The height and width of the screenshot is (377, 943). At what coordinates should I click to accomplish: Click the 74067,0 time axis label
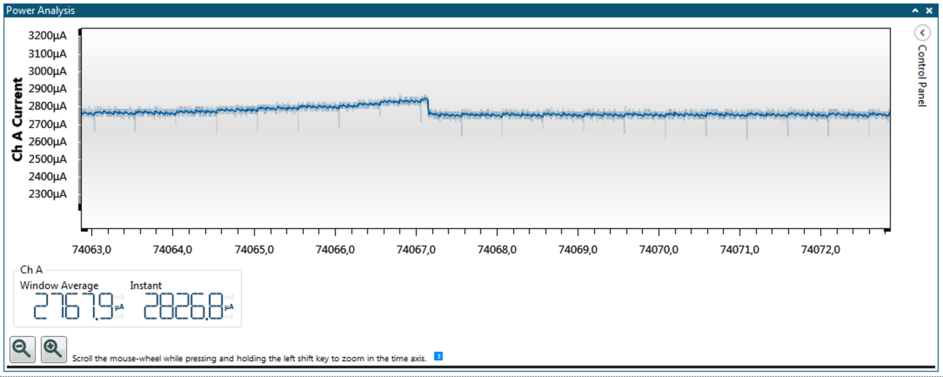pos(415,249)
